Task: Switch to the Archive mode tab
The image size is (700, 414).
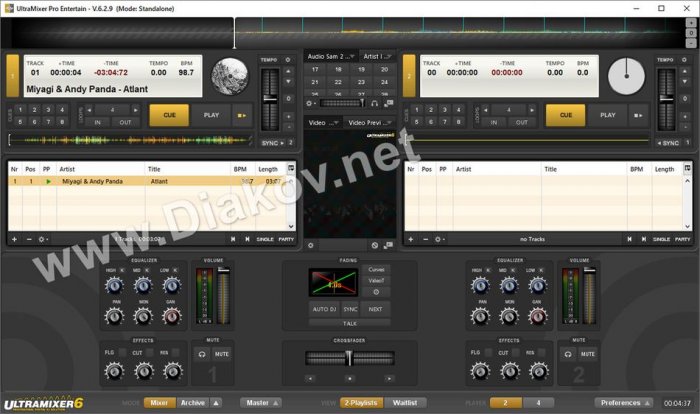Action: [192, 403]
